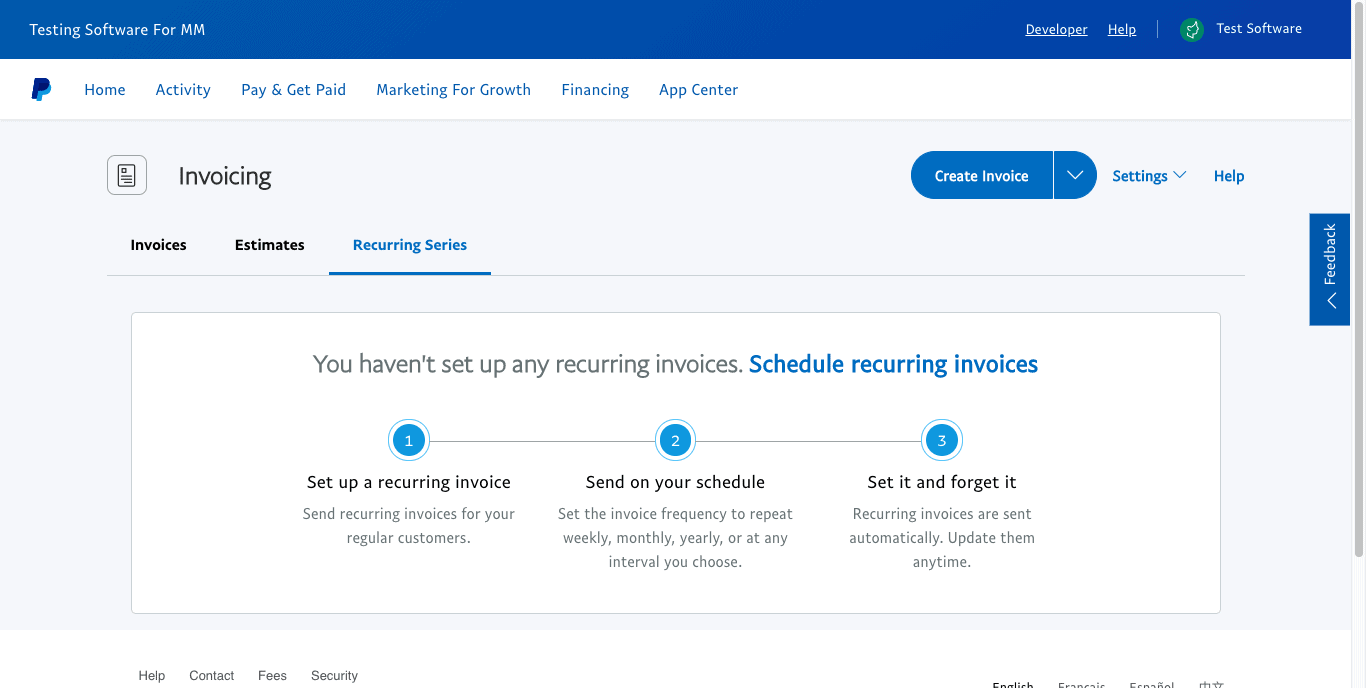Click the page vertical scrollbar

click(x=1359, y=280)
